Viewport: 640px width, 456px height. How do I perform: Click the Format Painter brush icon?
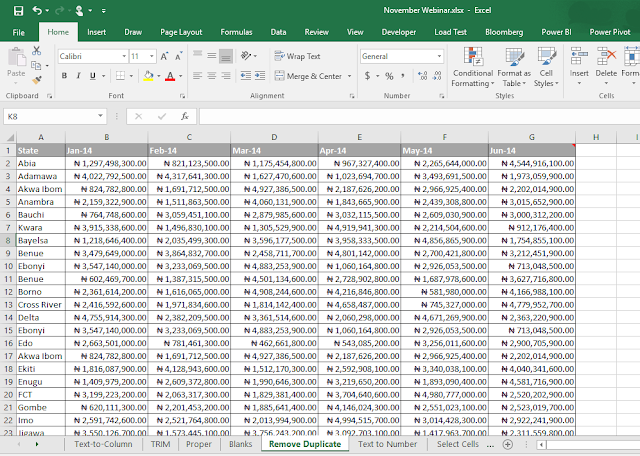pos(37,80)
